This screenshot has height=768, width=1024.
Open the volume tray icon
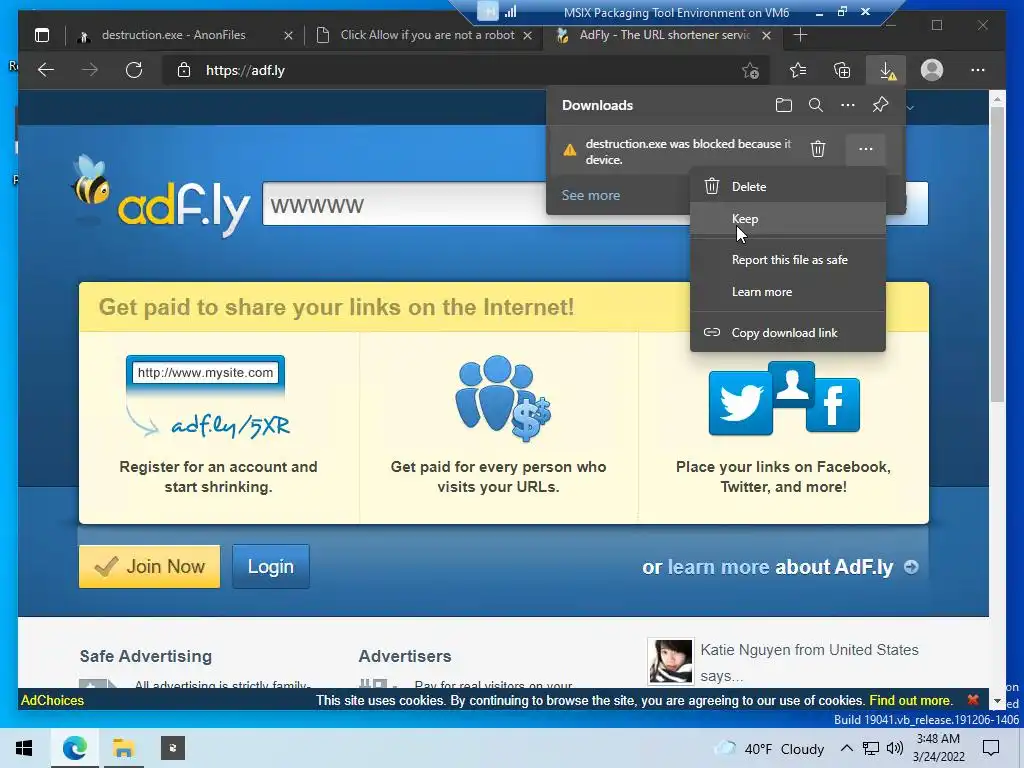click(x=895, y=748)
